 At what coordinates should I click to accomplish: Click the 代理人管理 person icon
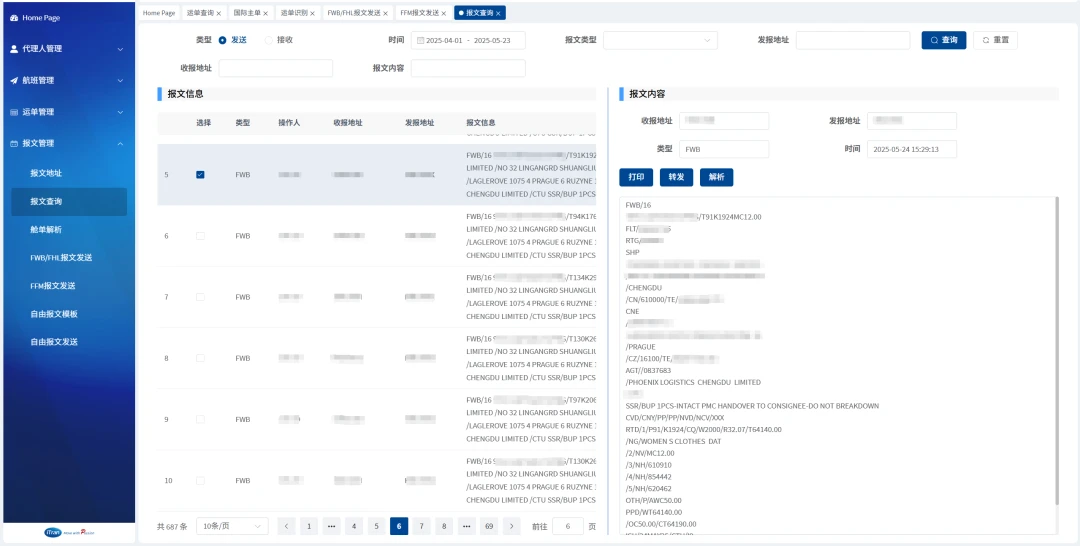pyautogui.click(x=14, y=49)
